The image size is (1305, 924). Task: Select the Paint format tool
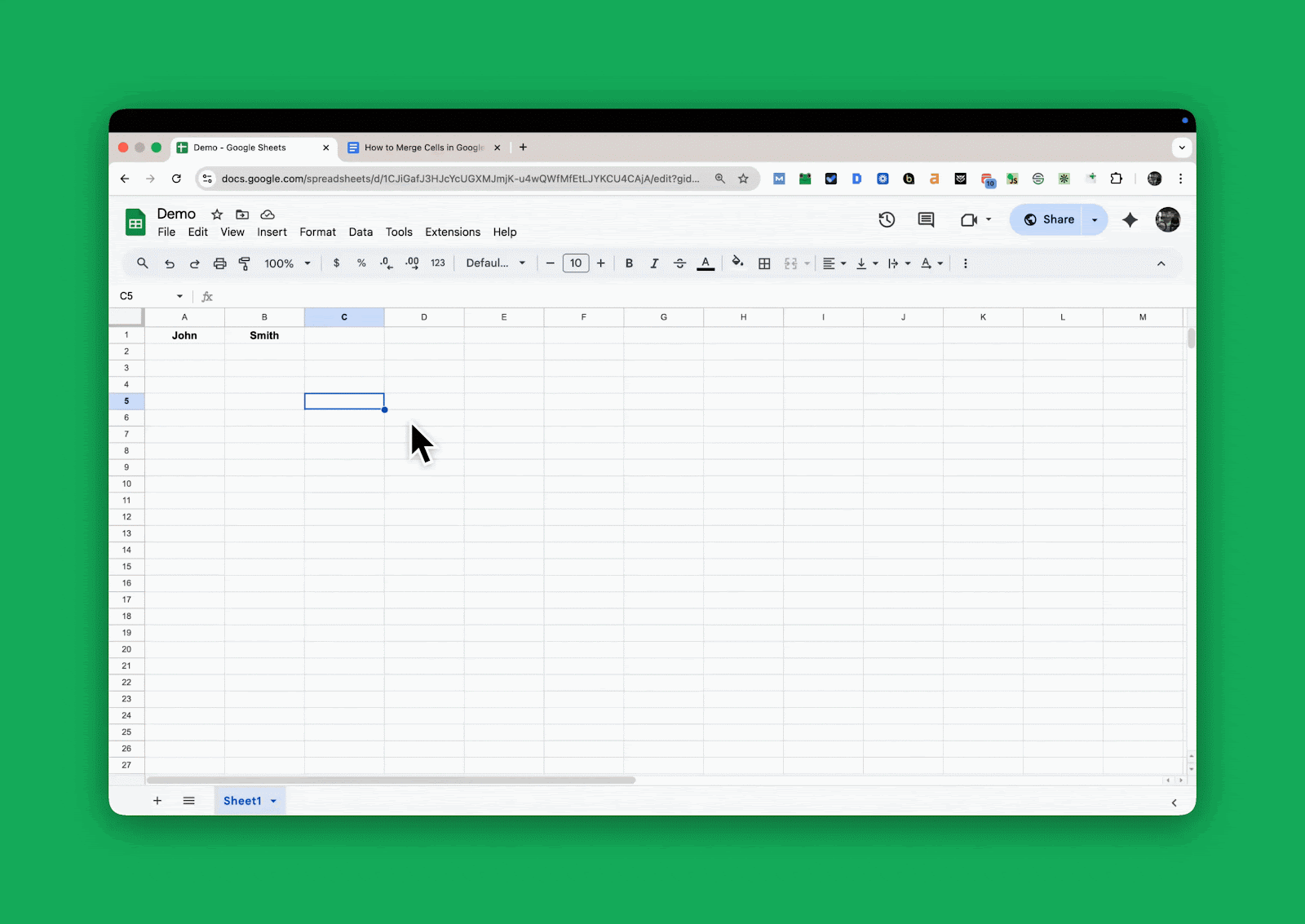tap(245, 263)
